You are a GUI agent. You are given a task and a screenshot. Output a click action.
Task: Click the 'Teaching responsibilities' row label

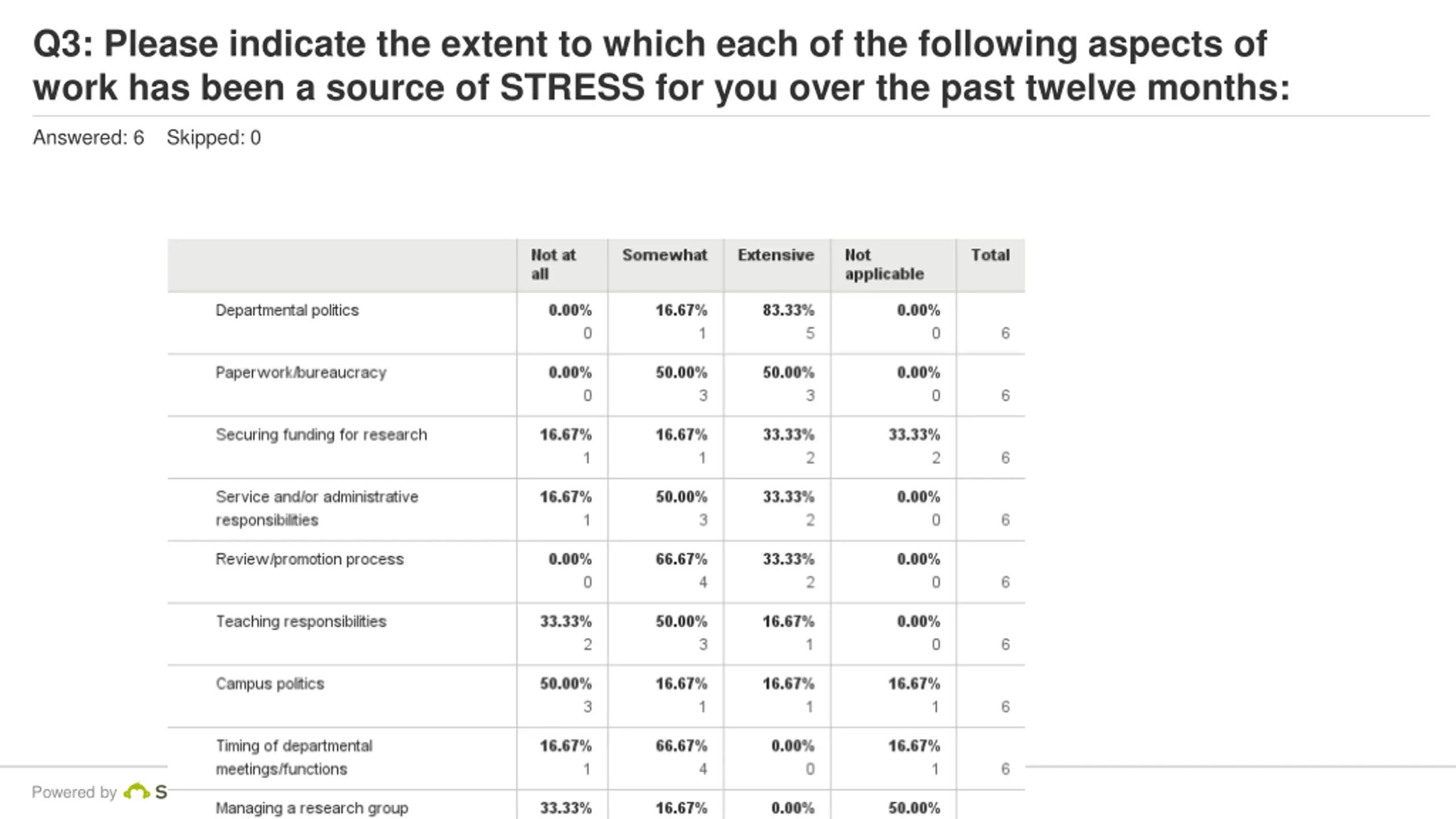[301, 622]
